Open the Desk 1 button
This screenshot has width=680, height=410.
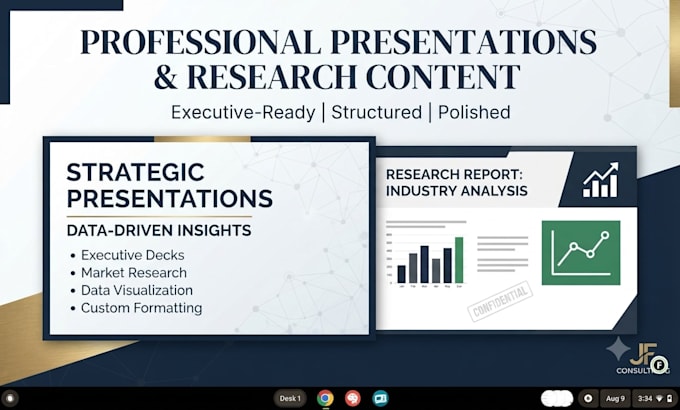(x=290, y=398)
